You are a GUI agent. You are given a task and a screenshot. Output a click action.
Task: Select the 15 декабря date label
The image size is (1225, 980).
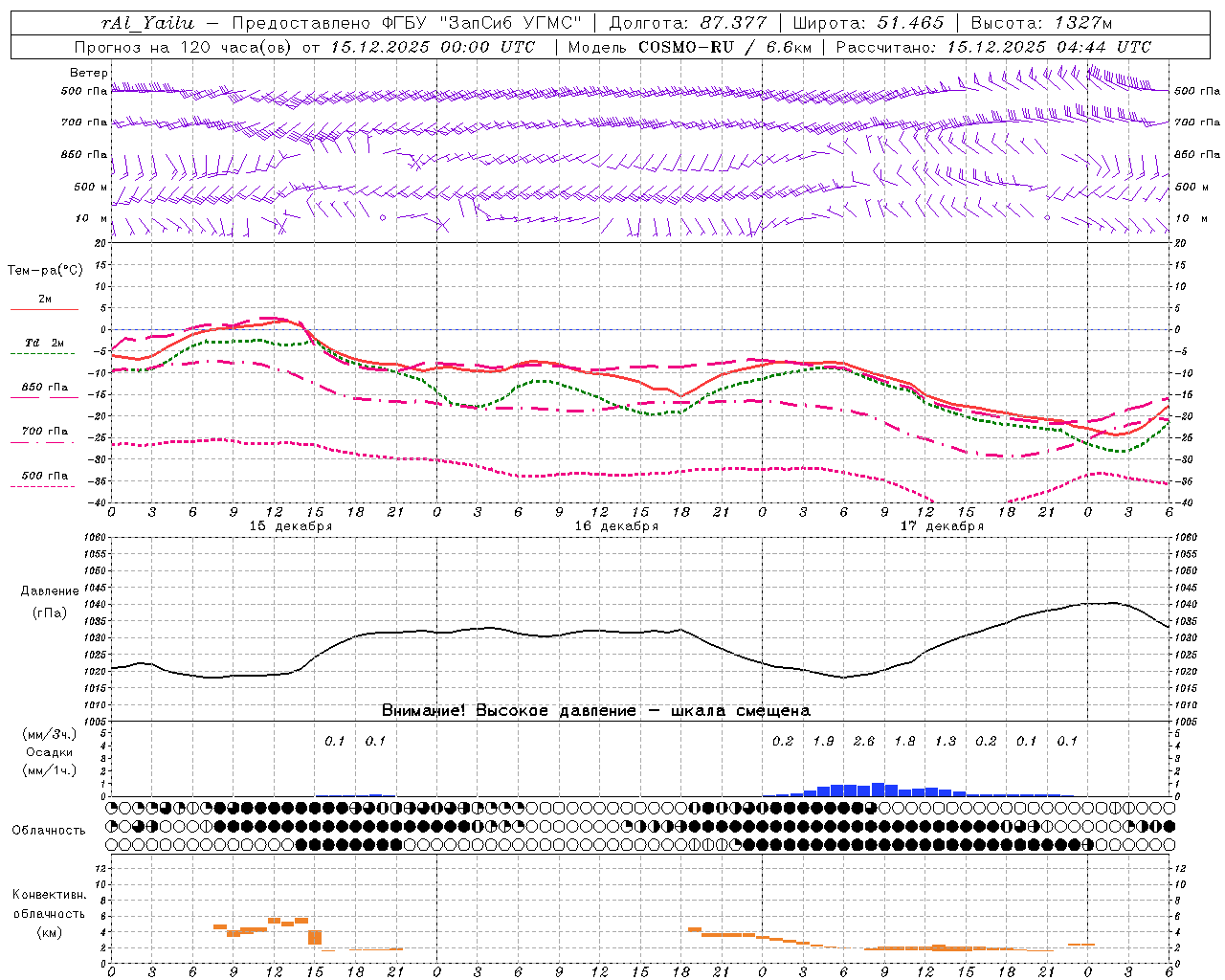(x=291, y=526)
